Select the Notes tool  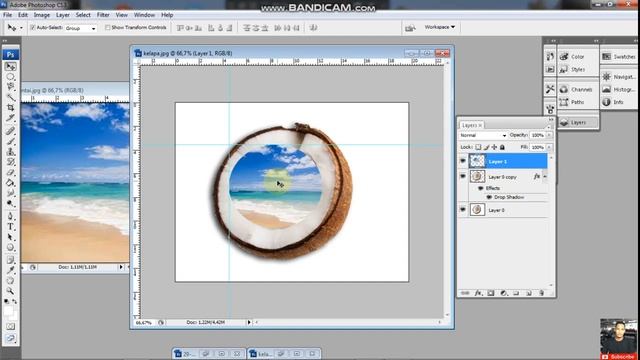tap(11, 260)
